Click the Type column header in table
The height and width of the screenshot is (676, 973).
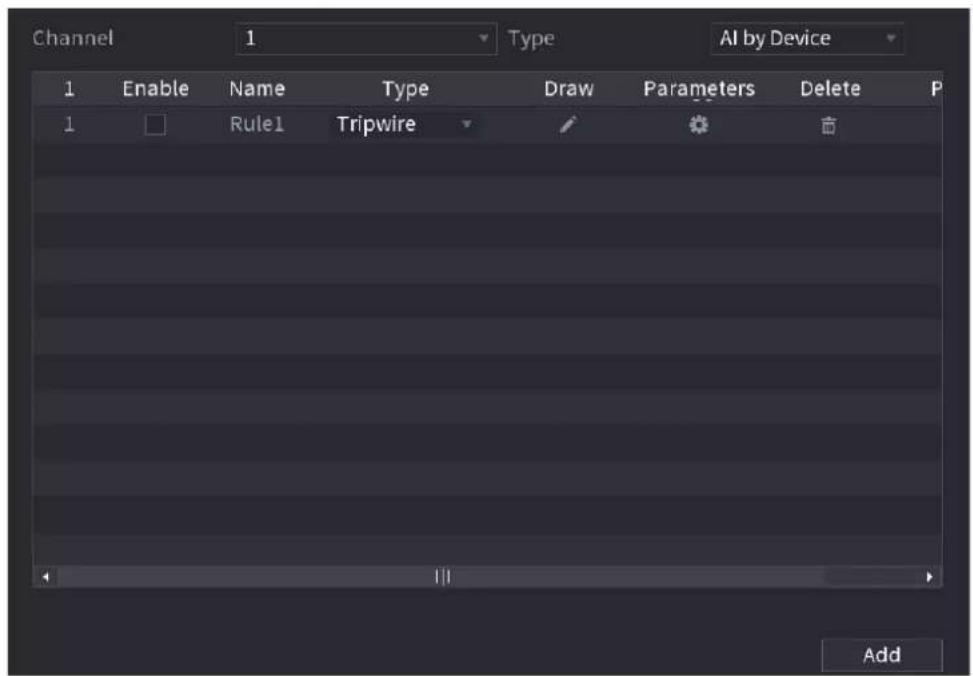coord(405,89)
